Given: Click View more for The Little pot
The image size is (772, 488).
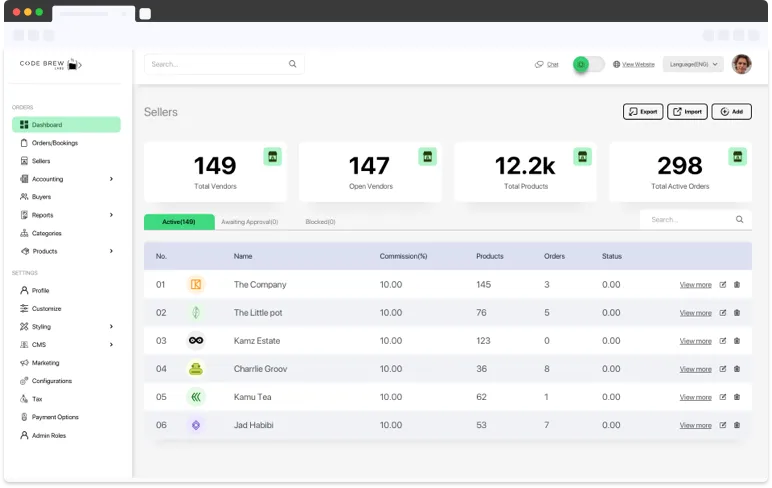Looking at the screenshot, I should [x=695, y=313].
